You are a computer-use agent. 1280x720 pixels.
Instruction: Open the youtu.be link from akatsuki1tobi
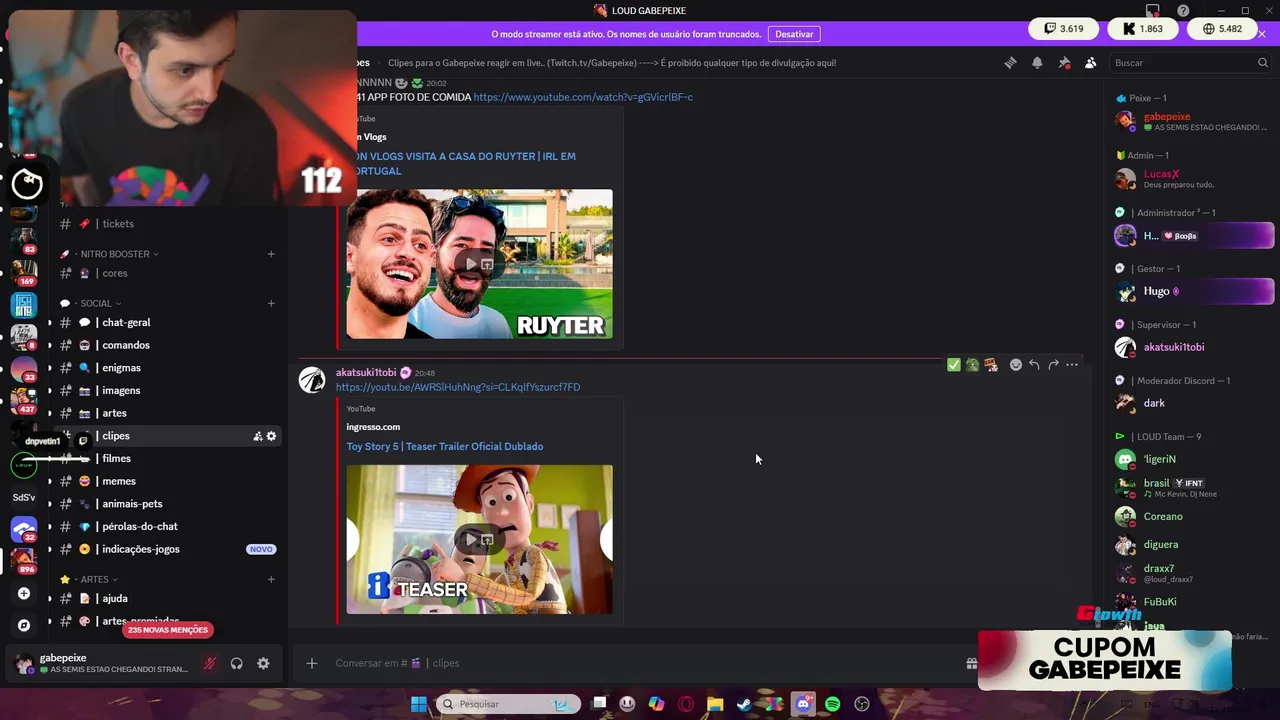[458, 387]
